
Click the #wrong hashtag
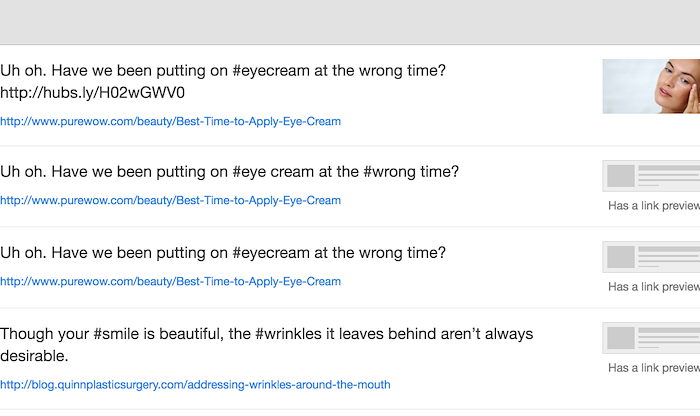[x=385, y=171]
